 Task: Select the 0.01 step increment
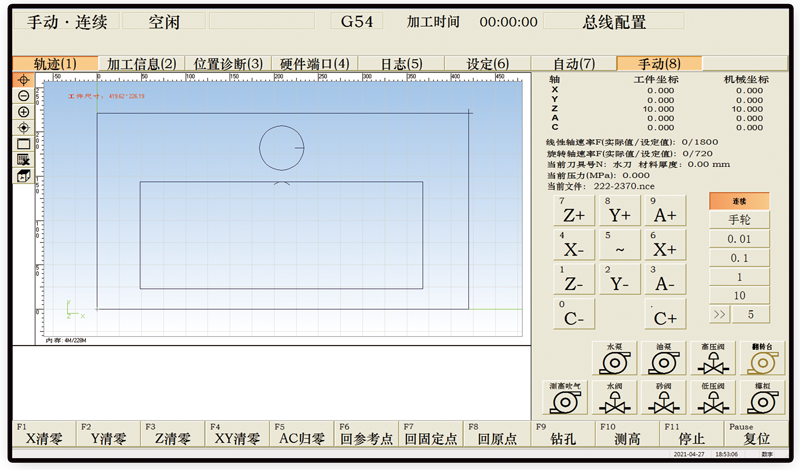[x=740, y=239]
